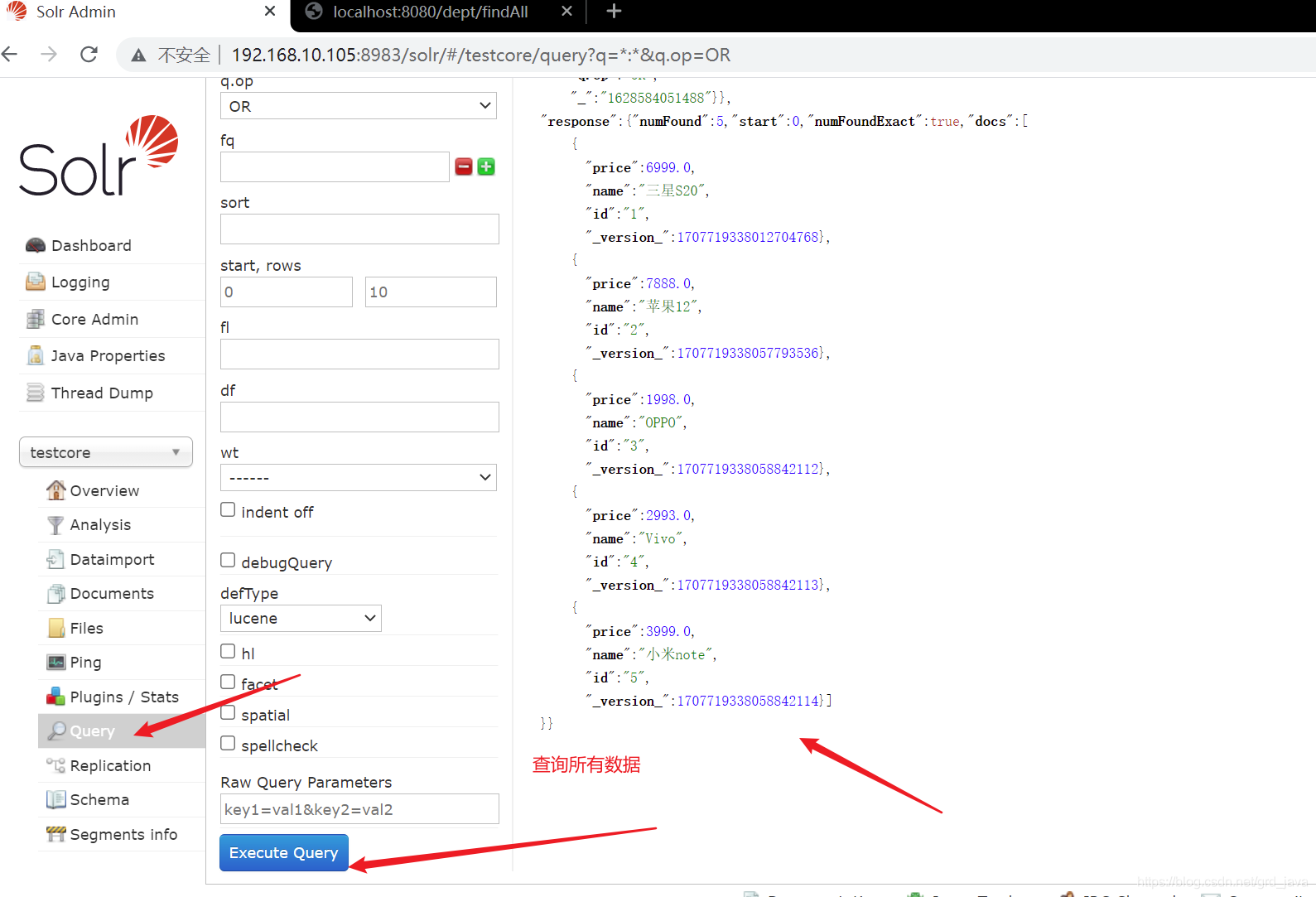Go back with browser back arrow

pos(10,55)
